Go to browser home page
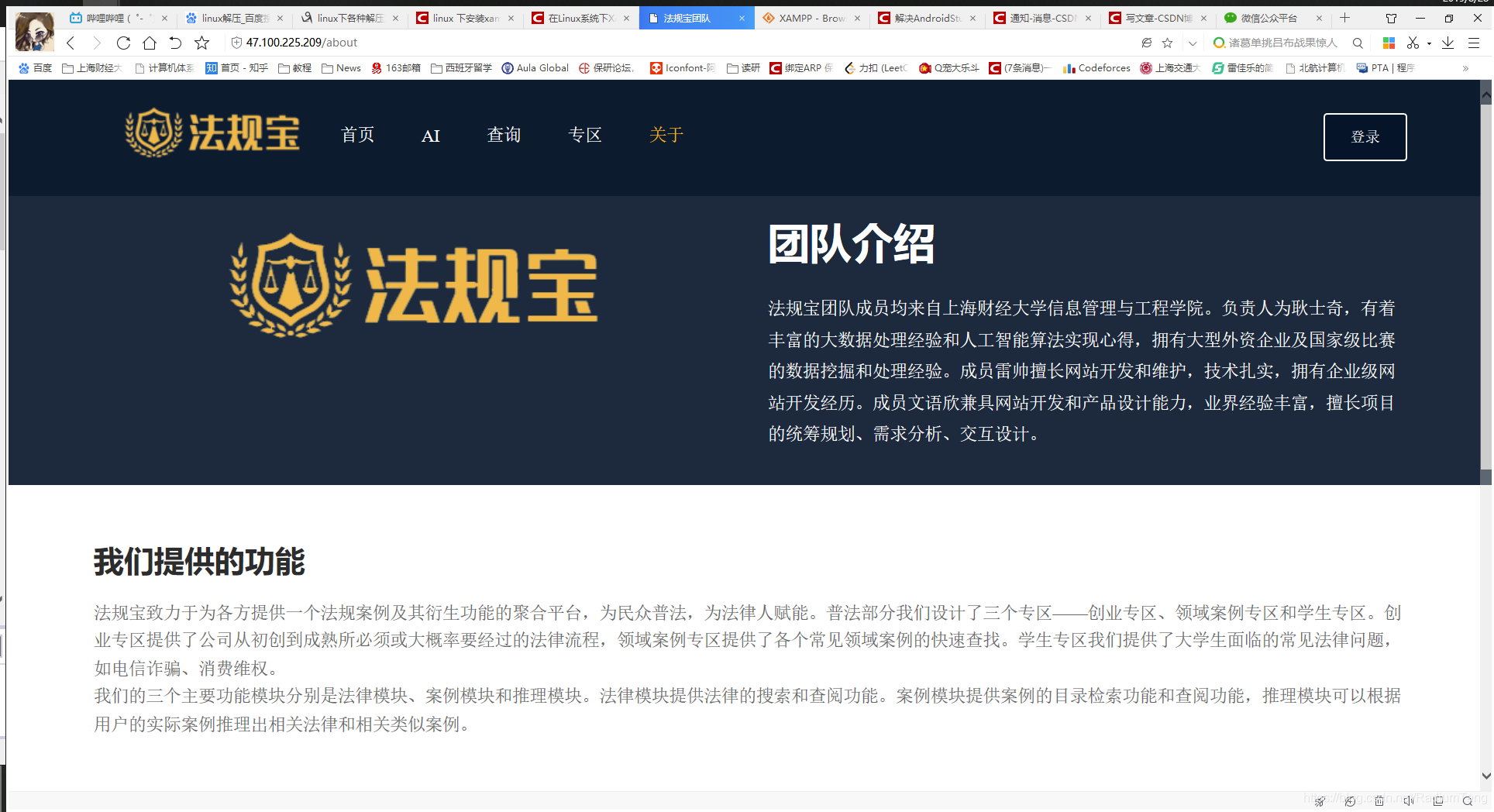 click(x=150, y=43)
